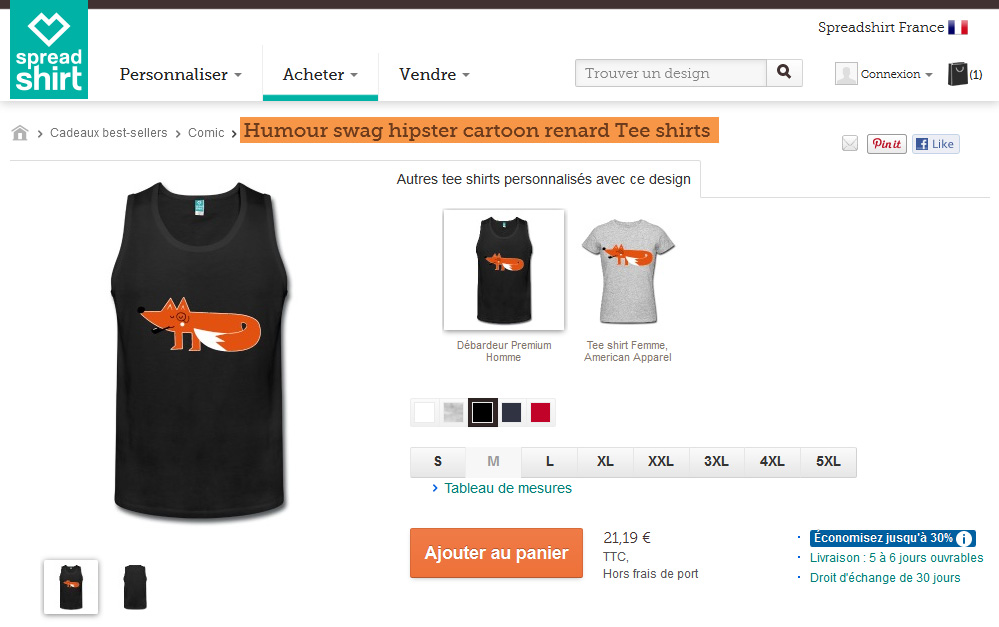Click the Pin it button
Viewport: 999px width, 627px height.
coord(886,144)
